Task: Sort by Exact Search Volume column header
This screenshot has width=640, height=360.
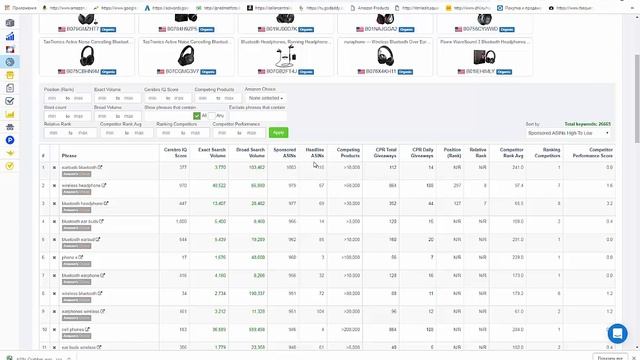Action: coord(211,153)
